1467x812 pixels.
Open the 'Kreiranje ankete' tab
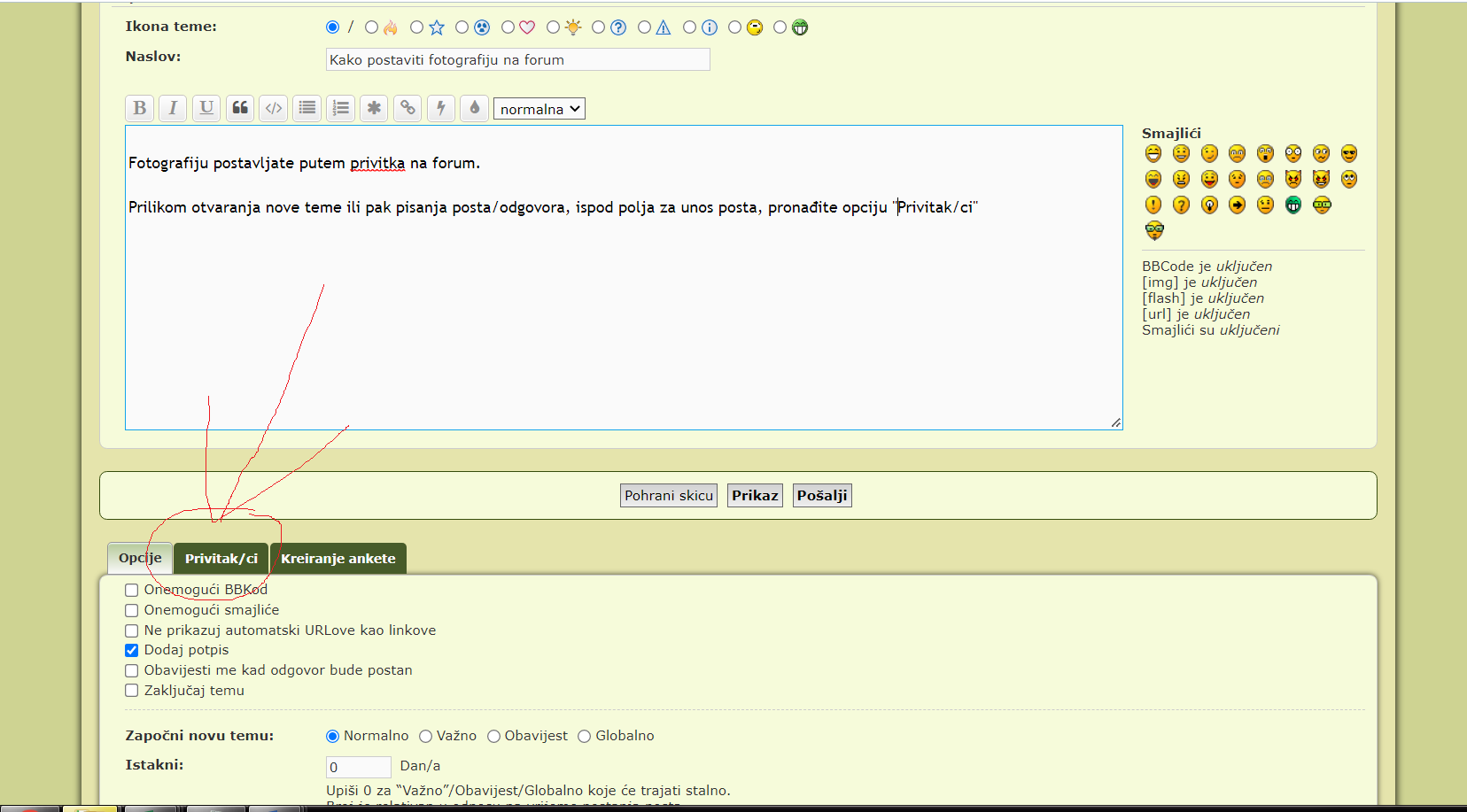338,559
